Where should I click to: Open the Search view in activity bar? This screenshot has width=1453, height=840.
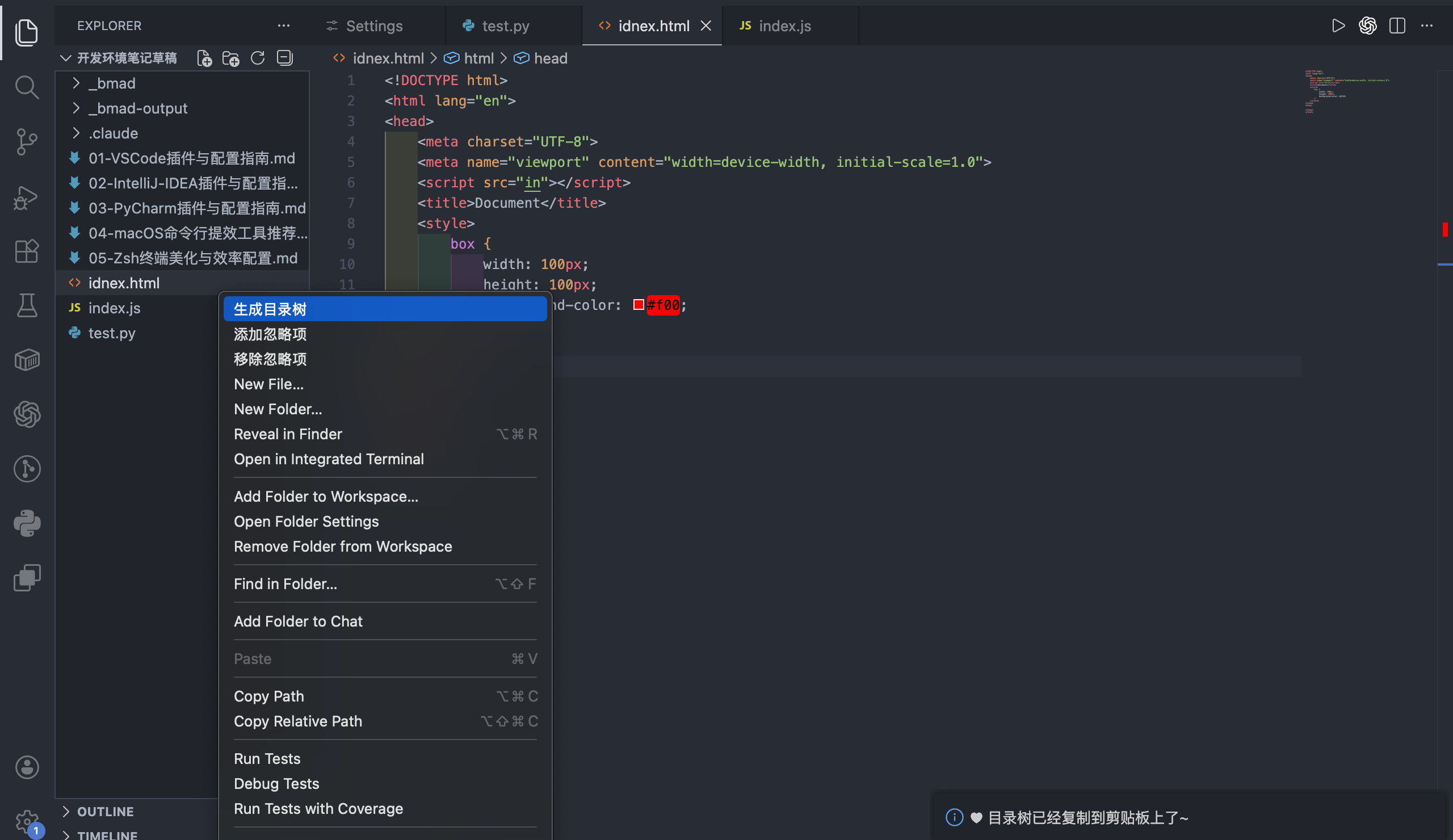pos(27,87)
